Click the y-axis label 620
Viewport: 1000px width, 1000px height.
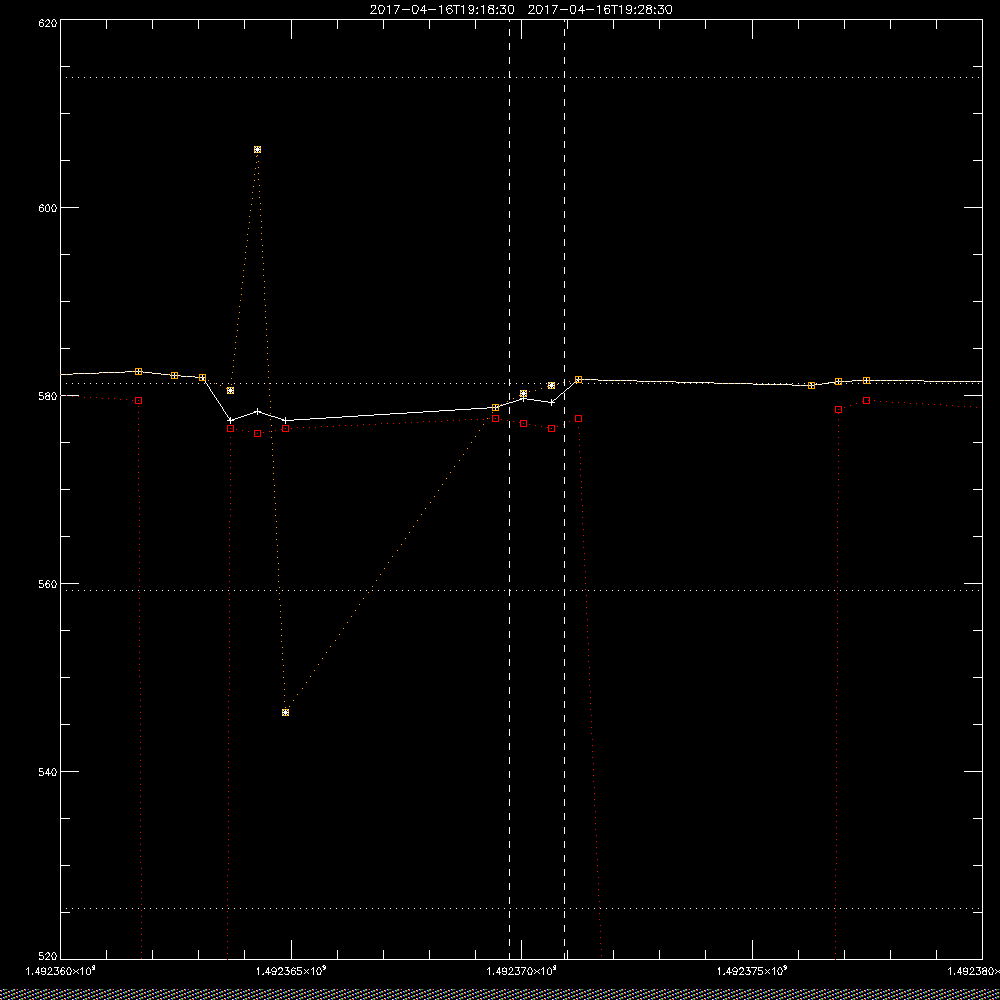(48, 22)
